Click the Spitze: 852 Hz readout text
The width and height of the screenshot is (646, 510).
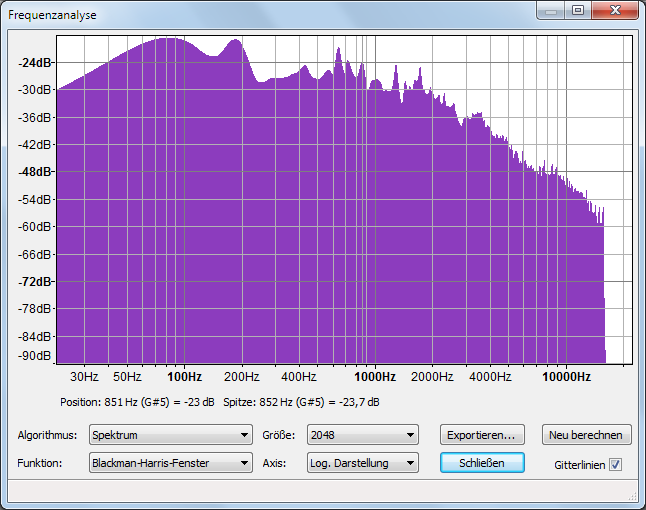(x=301, y=402)
